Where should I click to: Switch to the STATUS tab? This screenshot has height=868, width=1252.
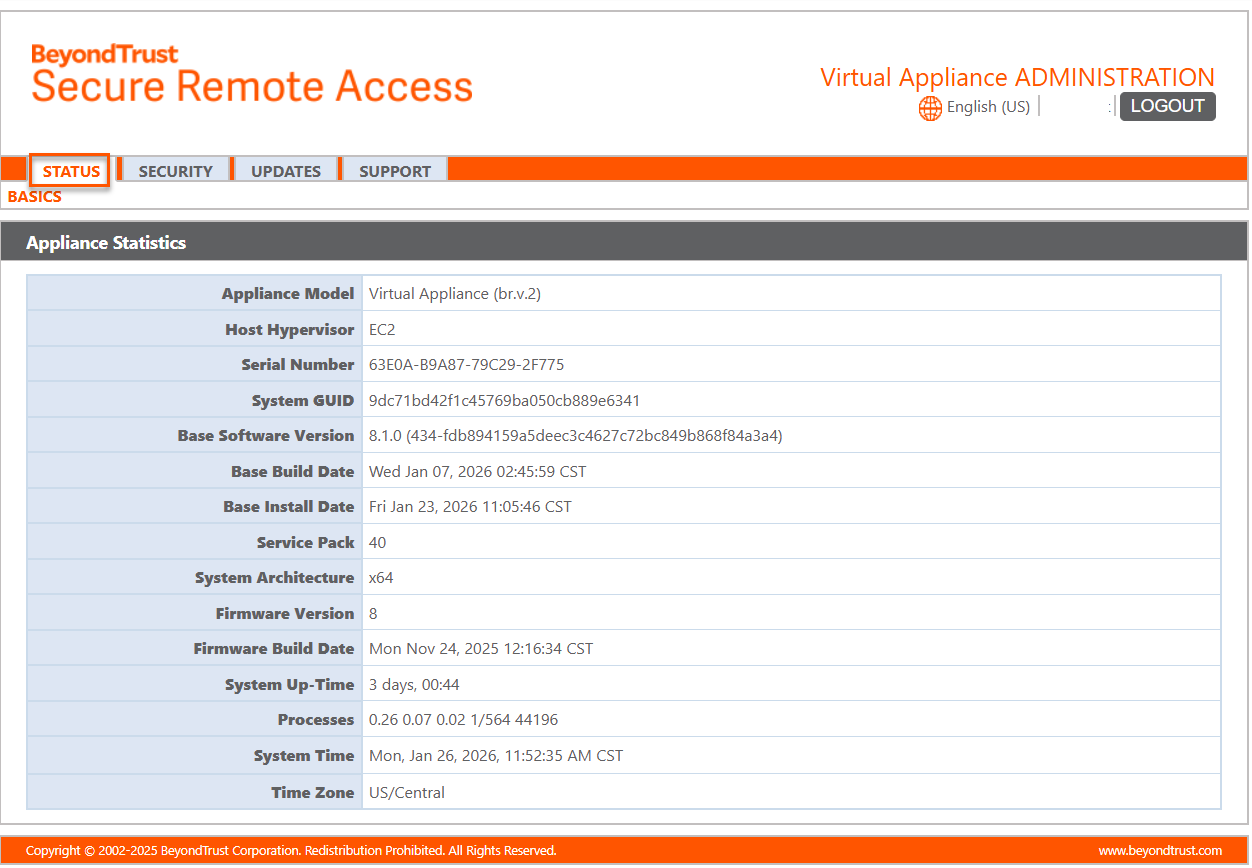(x=71, y=171)
